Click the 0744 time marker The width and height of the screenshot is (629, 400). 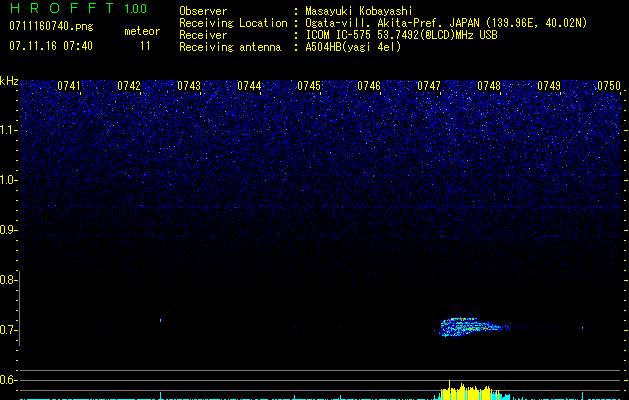click(249, 86)
